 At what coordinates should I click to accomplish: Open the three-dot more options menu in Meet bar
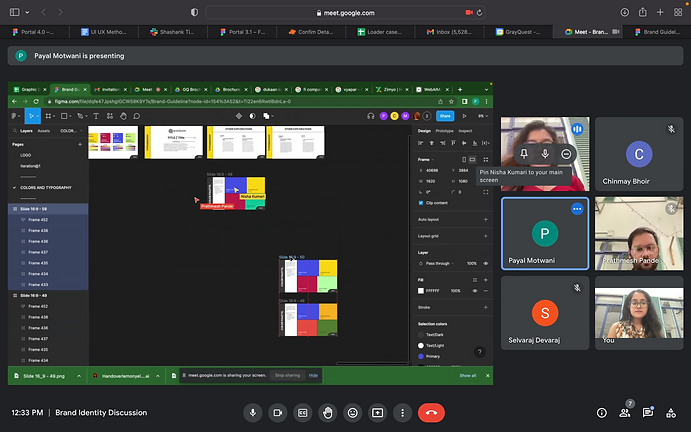[402, 413]
